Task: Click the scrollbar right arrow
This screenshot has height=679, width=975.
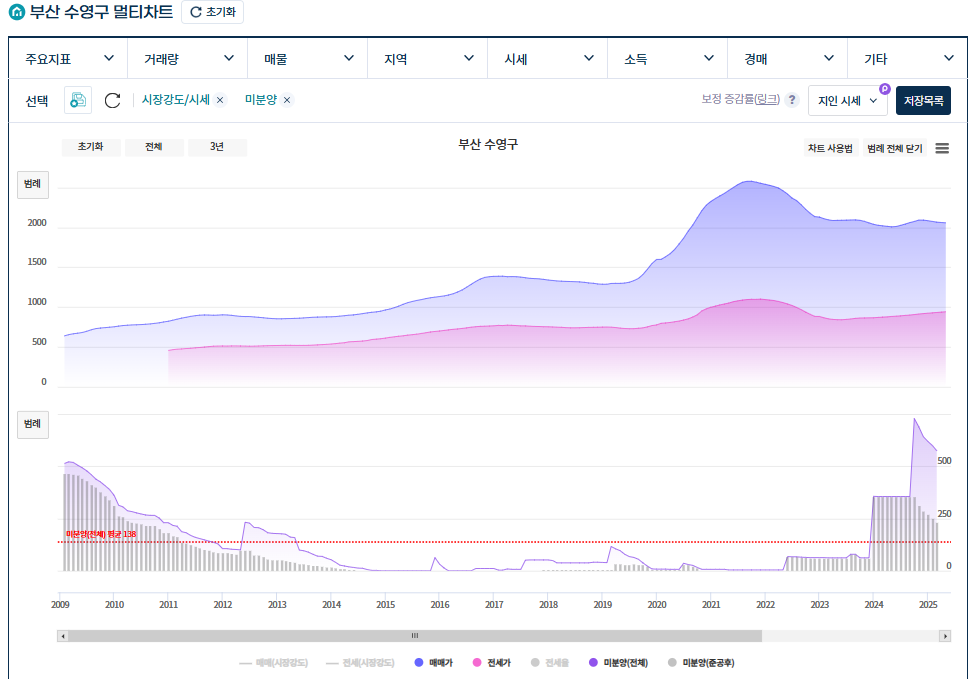Action: click(945, 635)
